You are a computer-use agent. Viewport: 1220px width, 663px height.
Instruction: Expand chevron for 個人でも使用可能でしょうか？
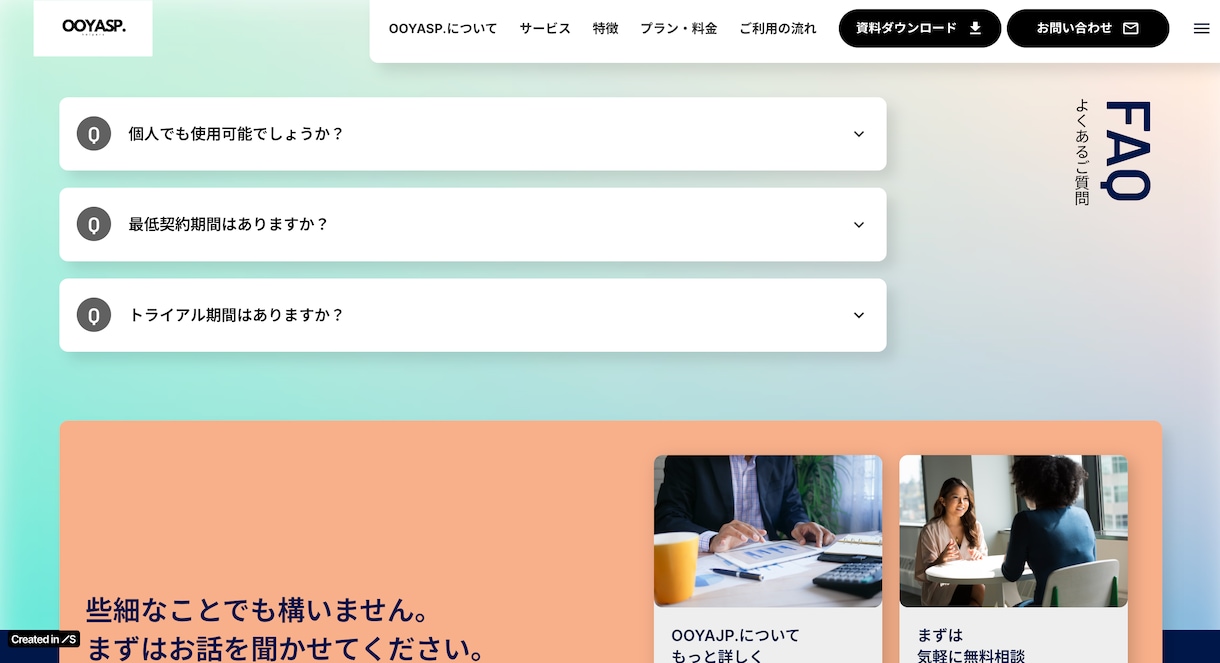858,134
